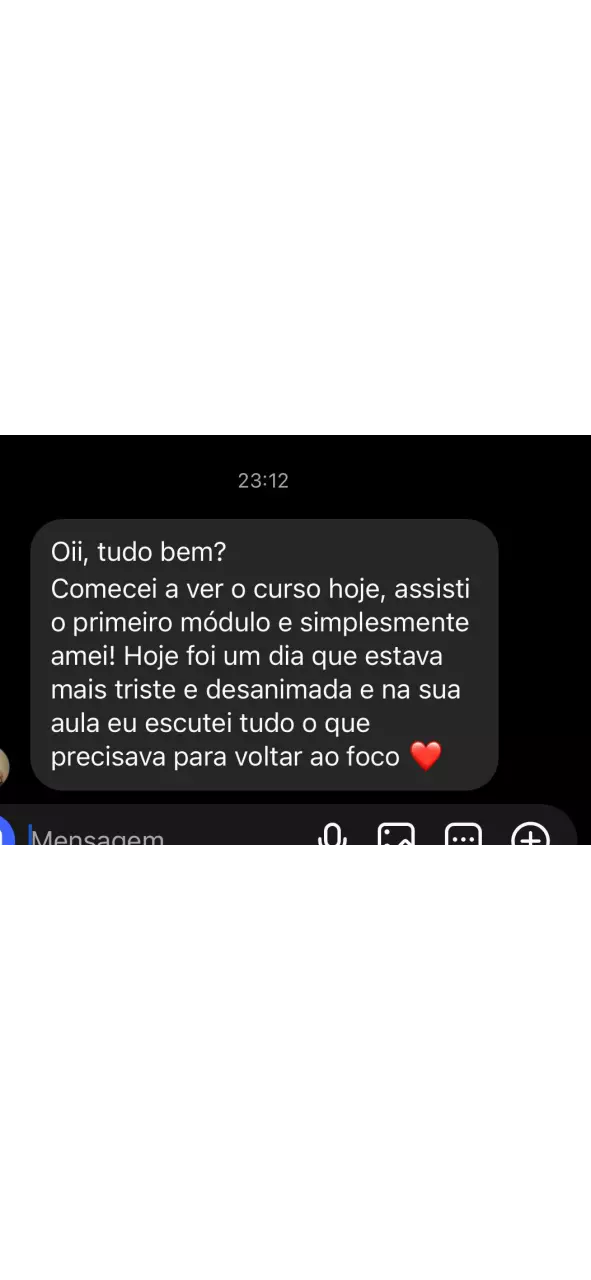Open the blue camera button
The width and height of the screenshot is (591, 1280).
(5, 832)
